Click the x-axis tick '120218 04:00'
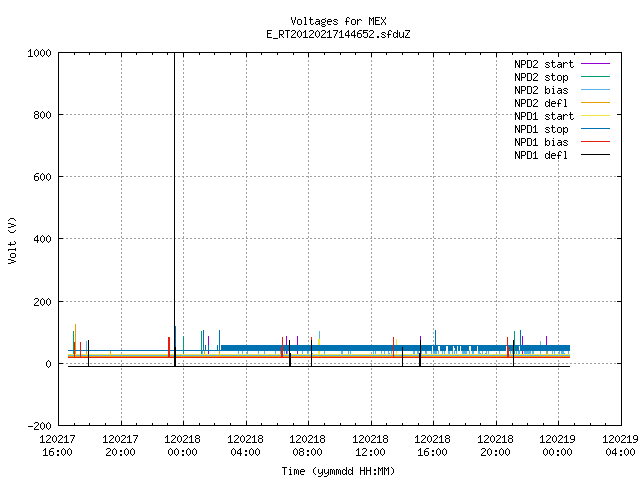The height and width of the screenshot is (480, 640). 245,446
